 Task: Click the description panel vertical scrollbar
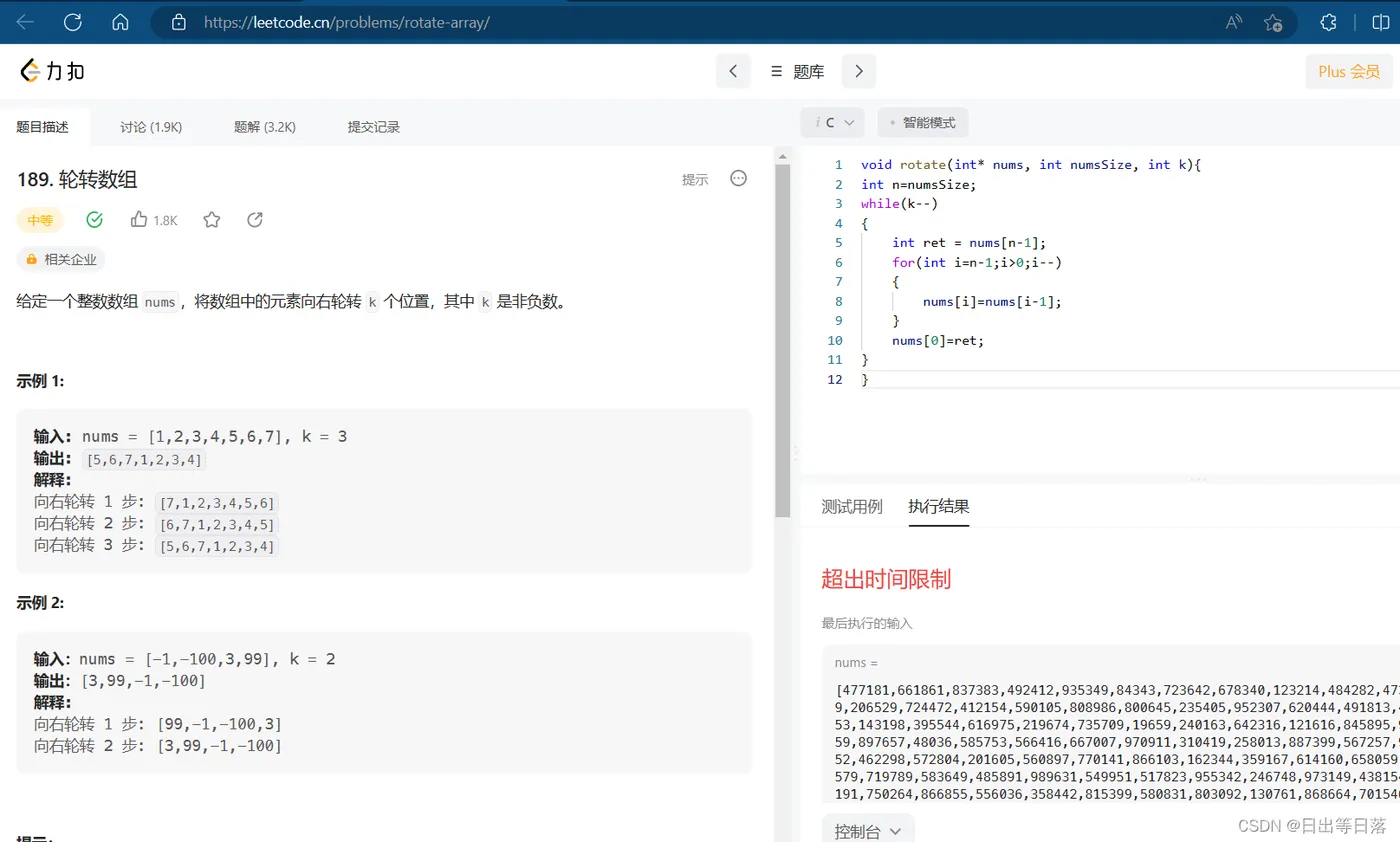(783, 340)
